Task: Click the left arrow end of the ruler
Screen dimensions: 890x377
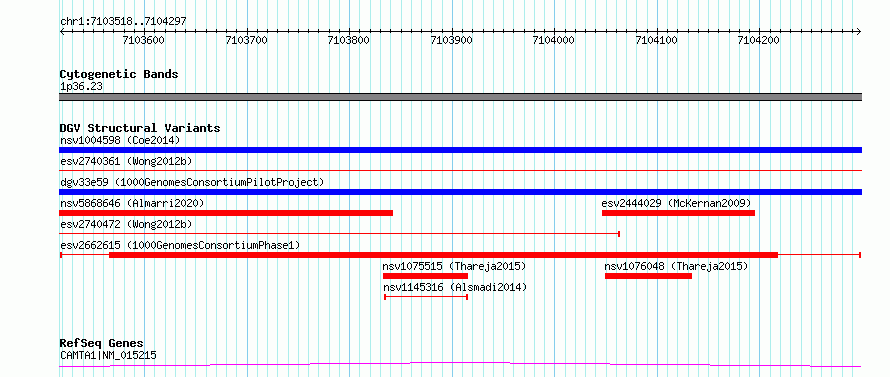Action: (62, 31)
